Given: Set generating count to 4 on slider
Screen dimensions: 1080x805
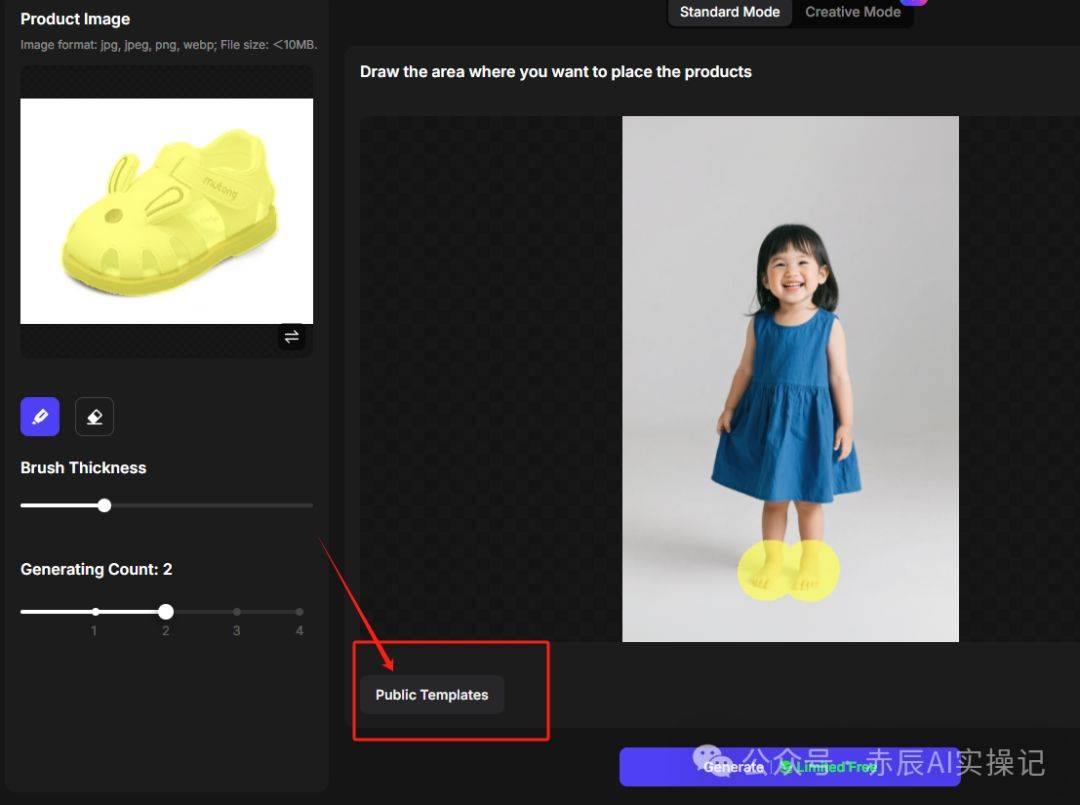Looking at the screenshot, I should (x=299, y=611).
